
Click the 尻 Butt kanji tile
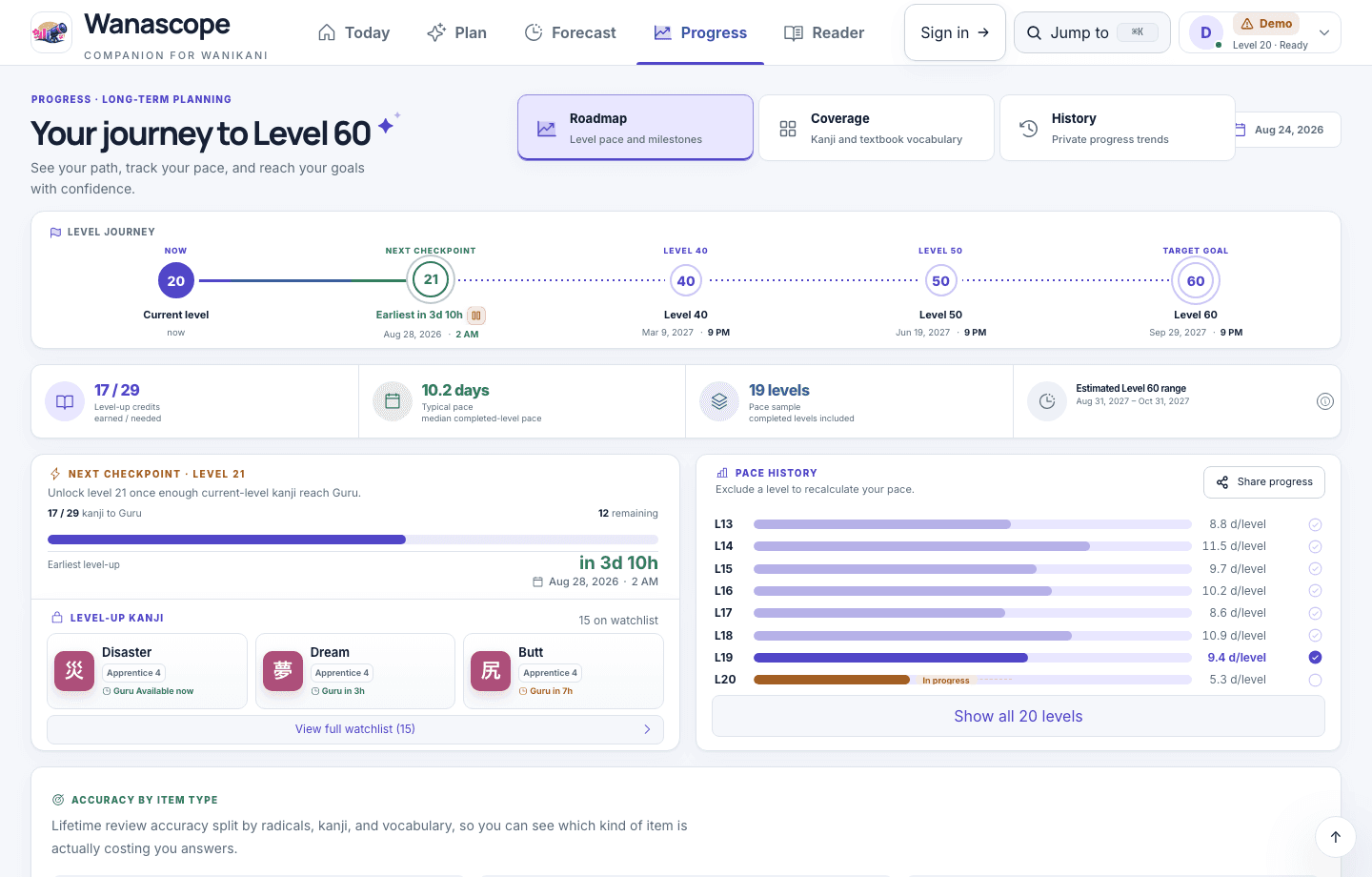coord(563,671)
